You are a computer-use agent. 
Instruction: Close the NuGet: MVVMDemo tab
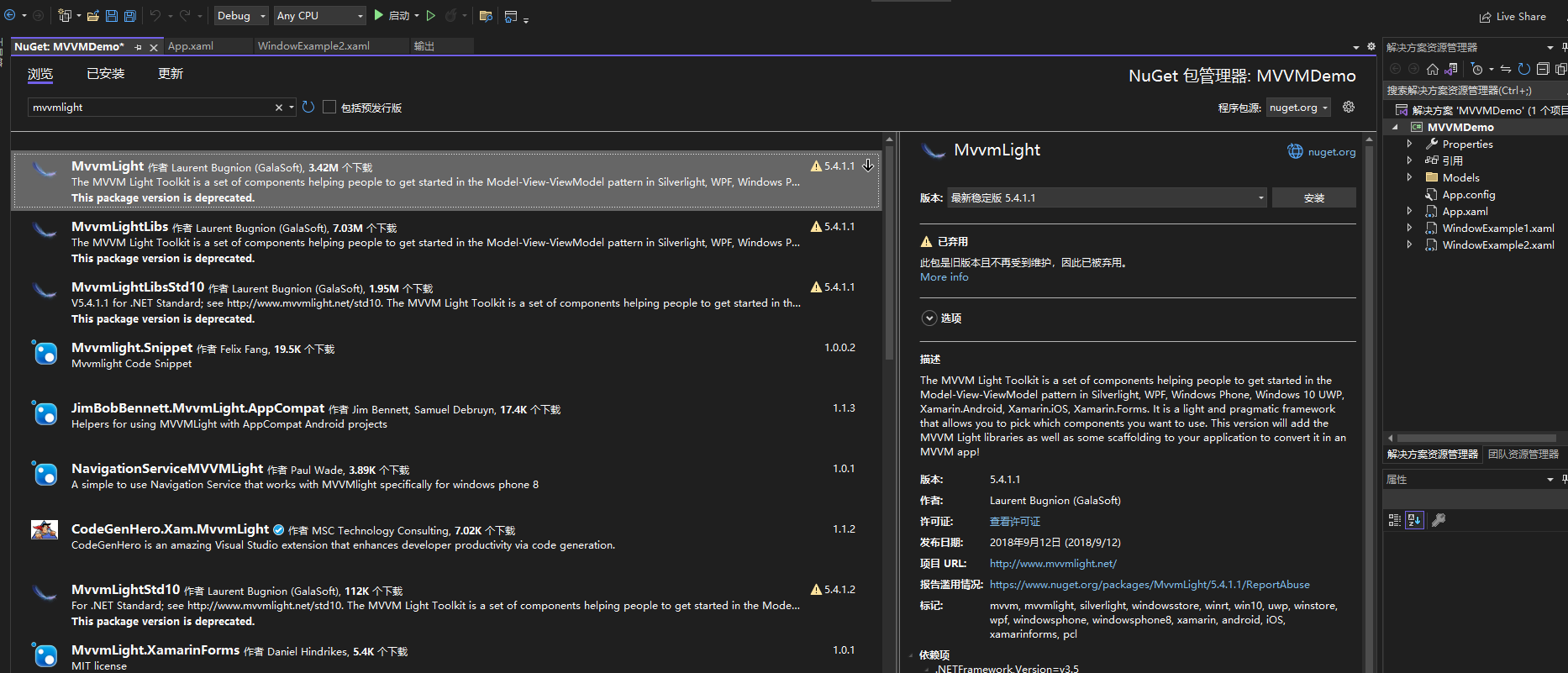pyautogui.click(x=154, y=47)
